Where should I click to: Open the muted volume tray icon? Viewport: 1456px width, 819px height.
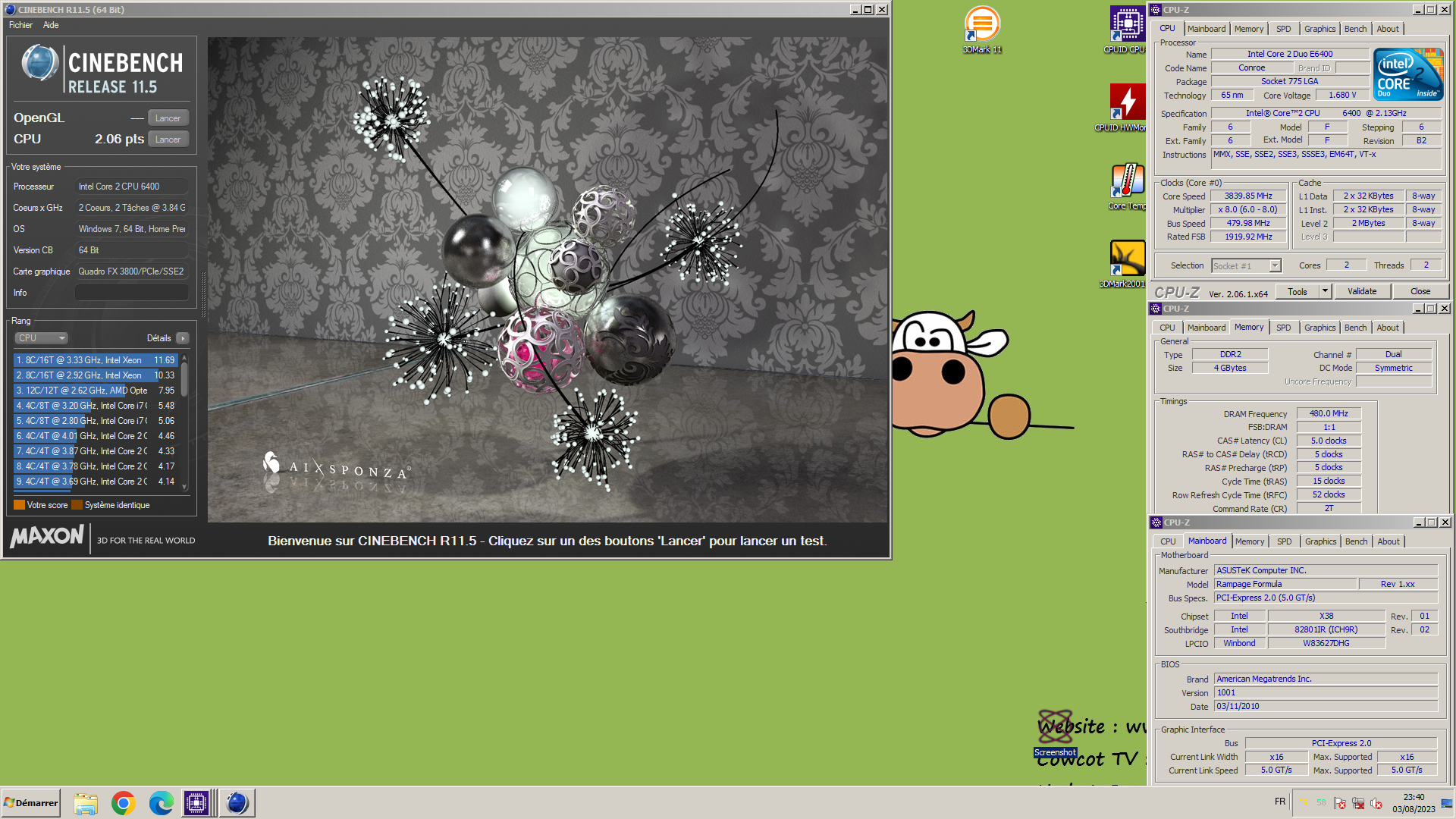pyautogui.click(x=1376, y=803)
